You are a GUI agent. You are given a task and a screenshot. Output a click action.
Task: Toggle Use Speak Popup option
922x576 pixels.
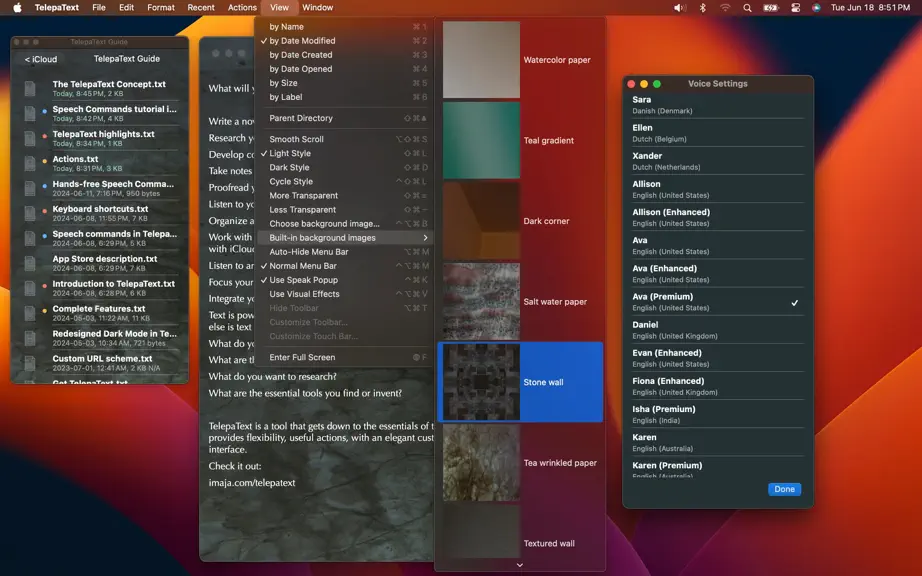[x=344, y=280]
